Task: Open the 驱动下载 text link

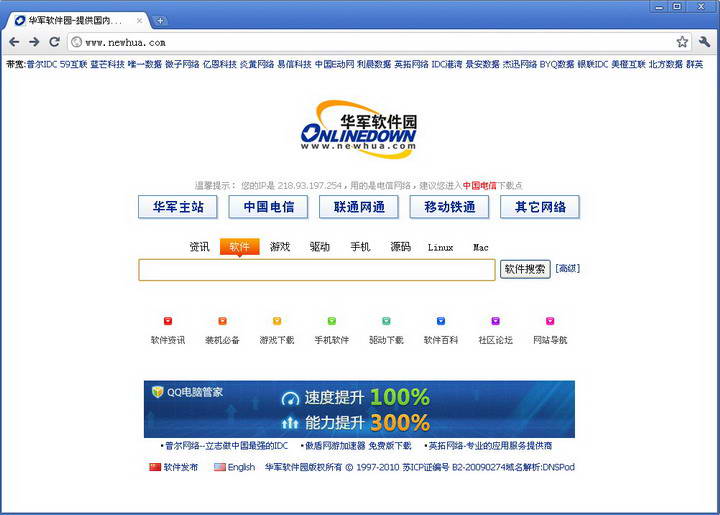Action: coord(386,340)
